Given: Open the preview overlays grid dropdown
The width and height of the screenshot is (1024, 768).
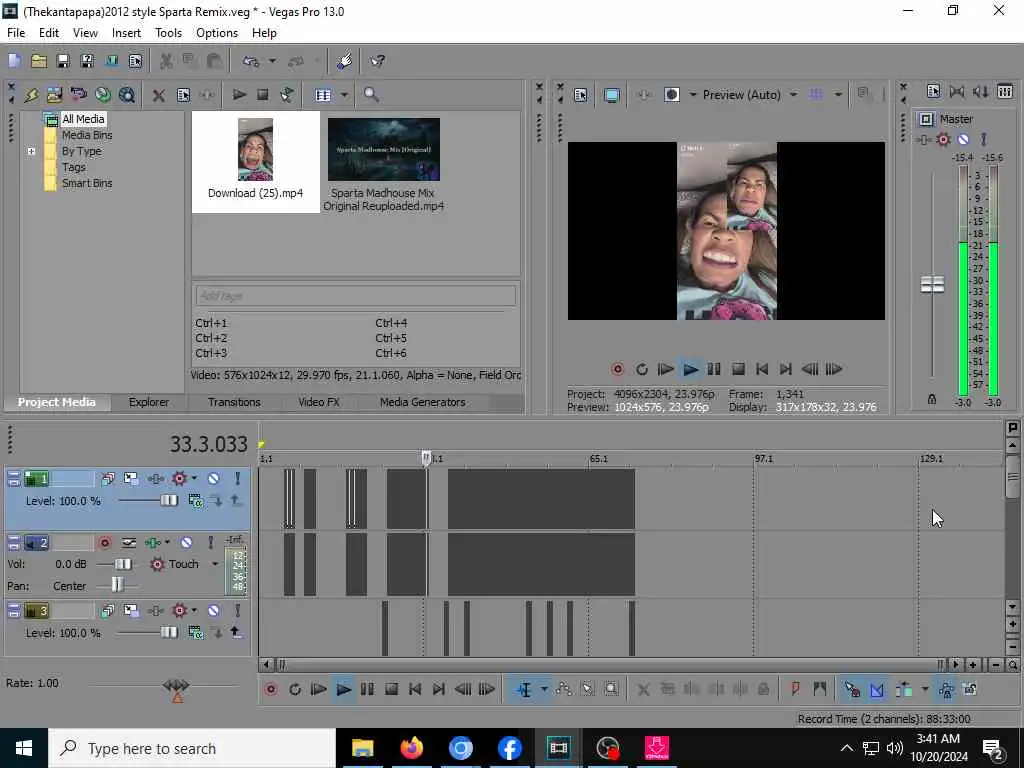Looking at the screenshot, I should [839, 95].
